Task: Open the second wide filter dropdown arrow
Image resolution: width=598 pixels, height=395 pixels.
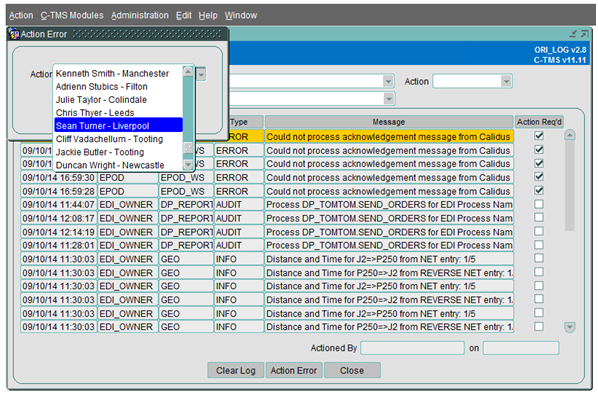Action: point(389,99)
